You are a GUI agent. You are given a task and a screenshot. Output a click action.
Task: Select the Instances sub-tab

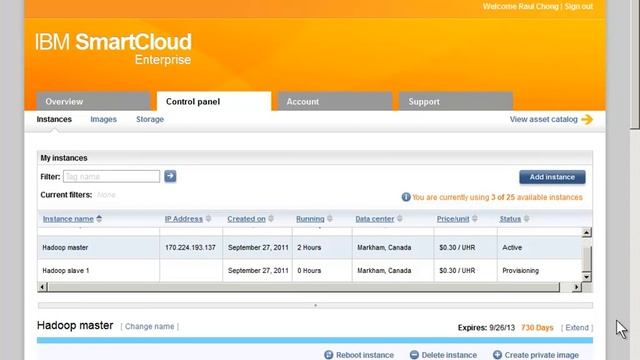pyautogui.click(x=54, y=119)
